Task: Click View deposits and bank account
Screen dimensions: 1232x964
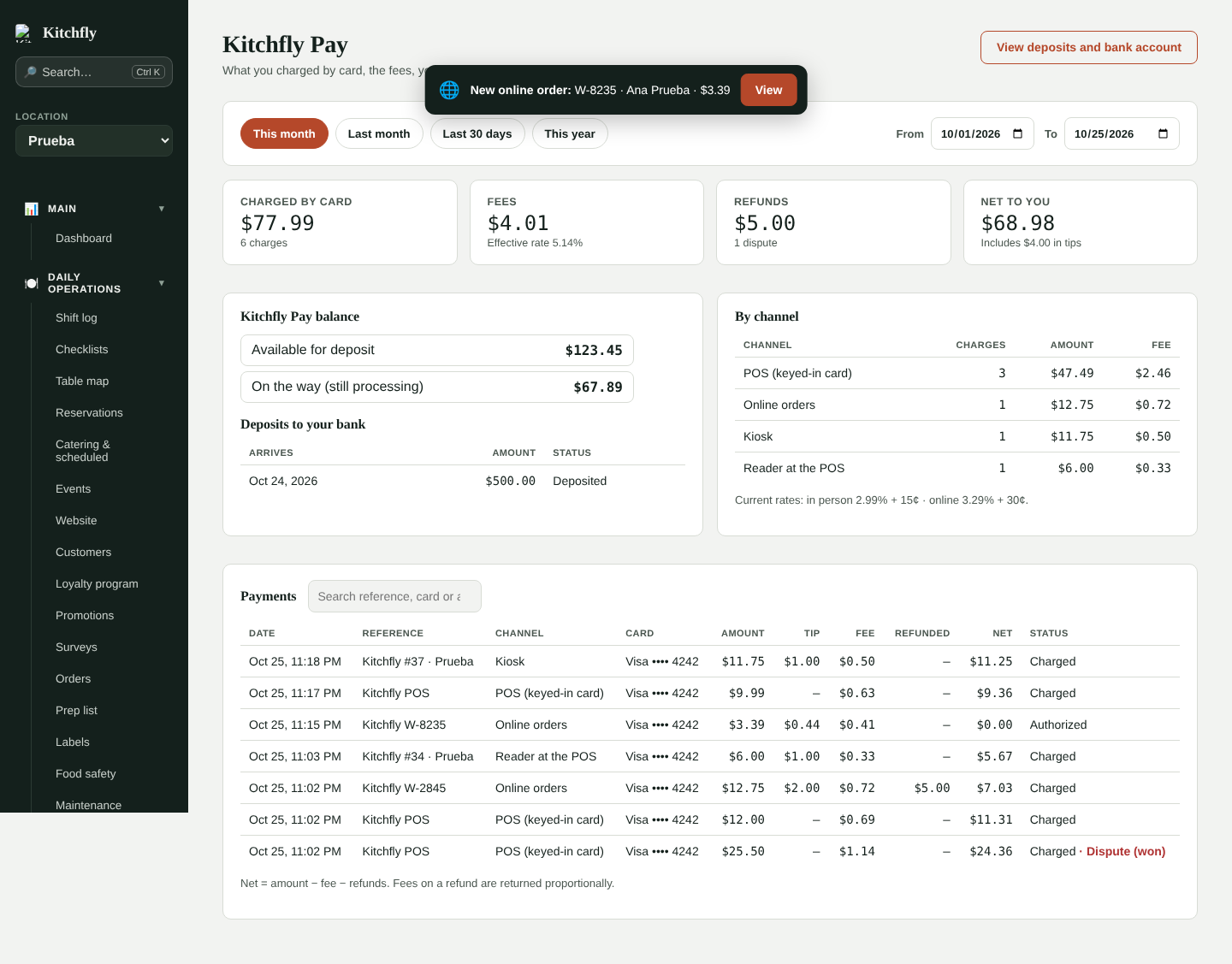Action: 1089,47
